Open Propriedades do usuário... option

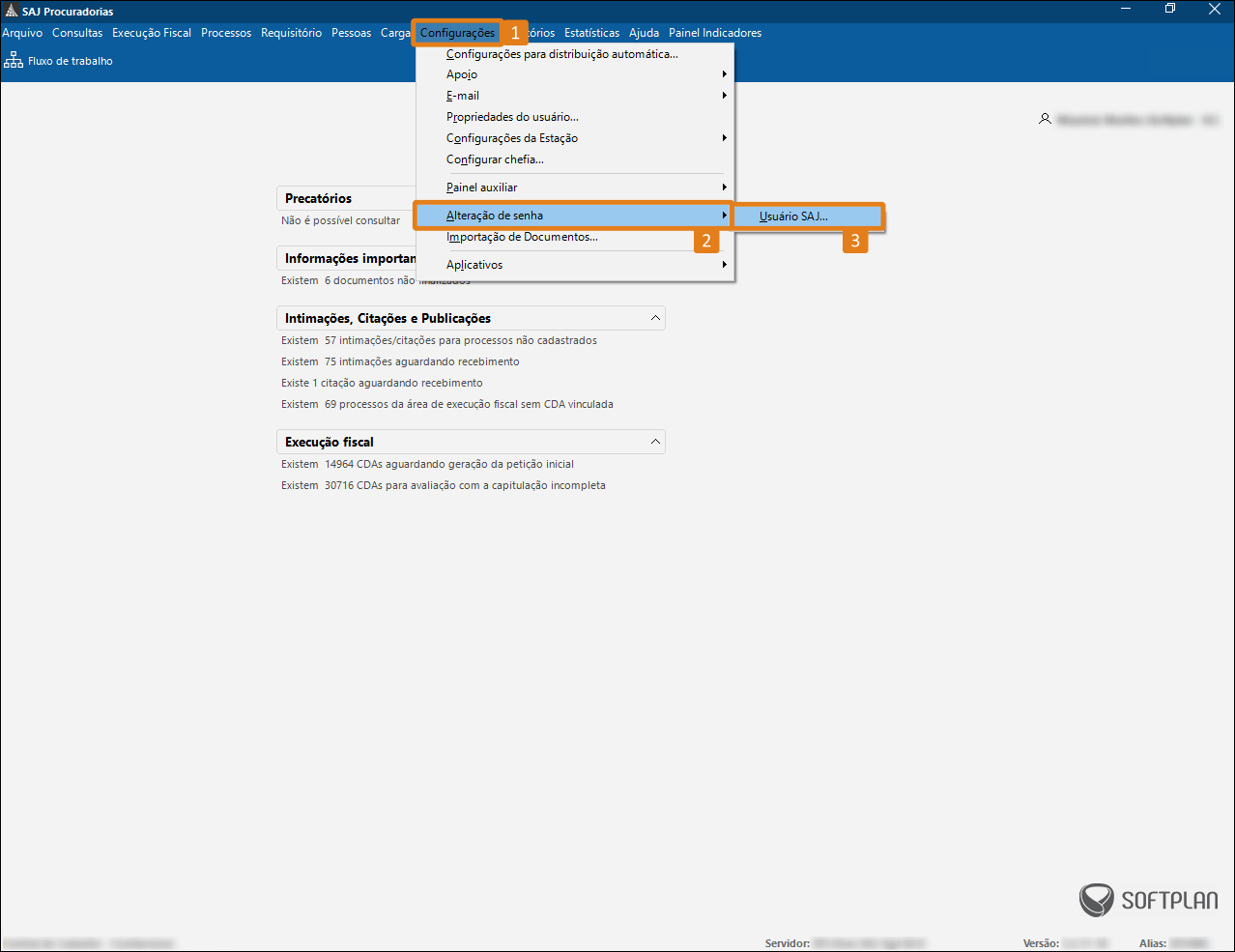point(512,117)
